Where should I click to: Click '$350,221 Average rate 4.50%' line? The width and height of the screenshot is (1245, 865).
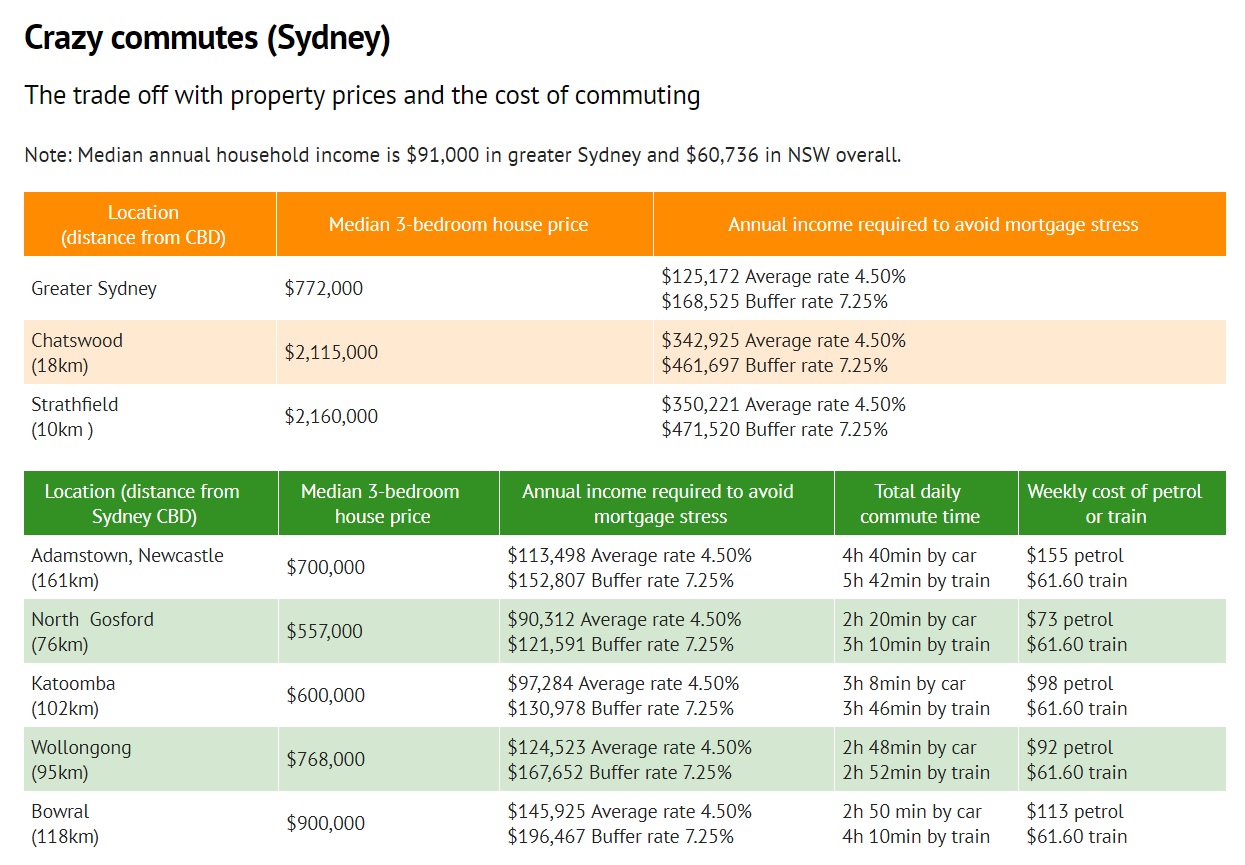coord(783,405)
